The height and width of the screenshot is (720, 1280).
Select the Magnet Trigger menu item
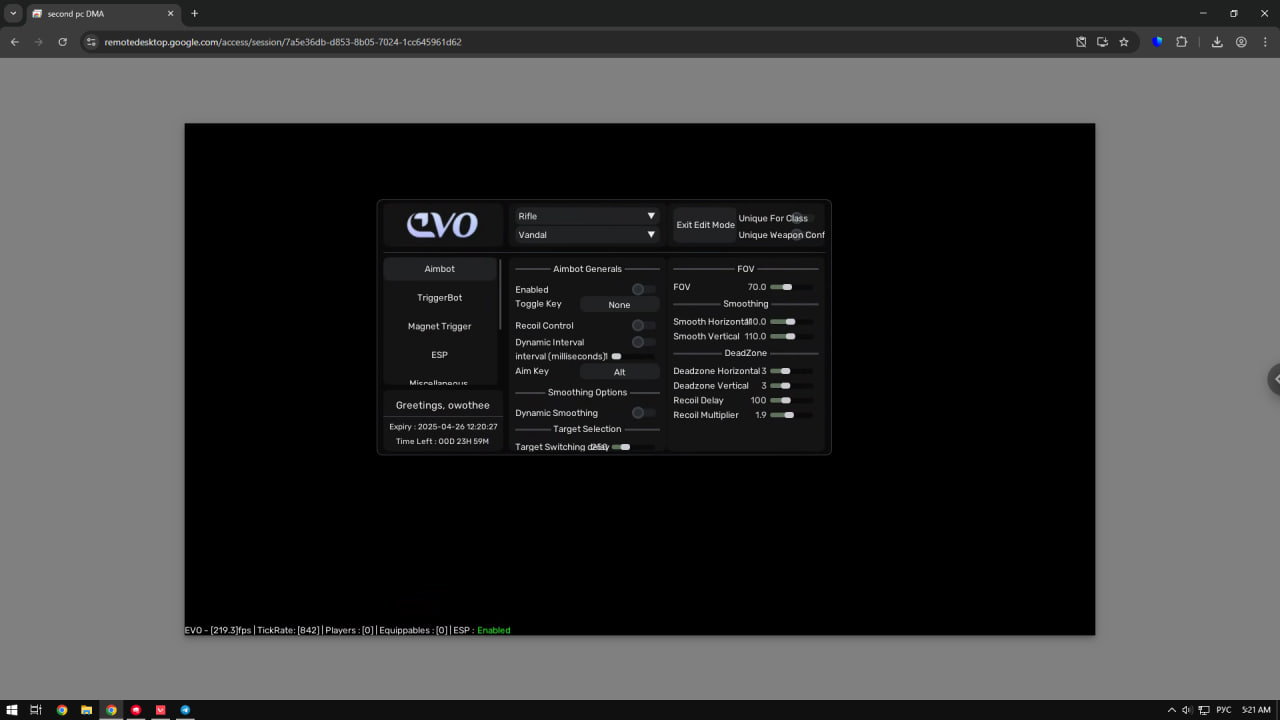[x=439, y=326]
